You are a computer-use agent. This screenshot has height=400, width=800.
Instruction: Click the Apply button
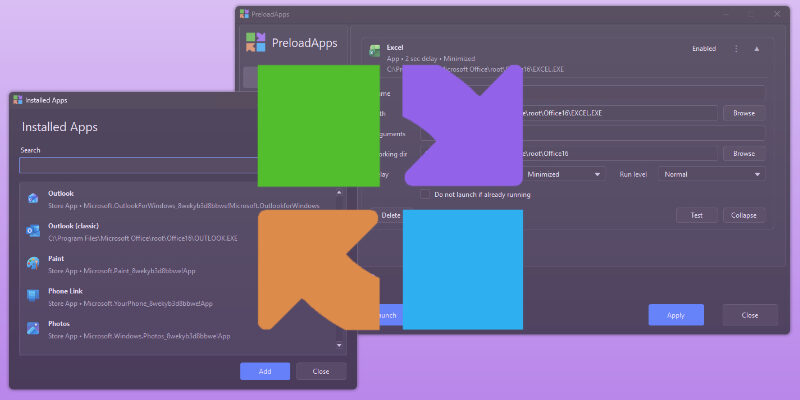[x=676, y=315]
